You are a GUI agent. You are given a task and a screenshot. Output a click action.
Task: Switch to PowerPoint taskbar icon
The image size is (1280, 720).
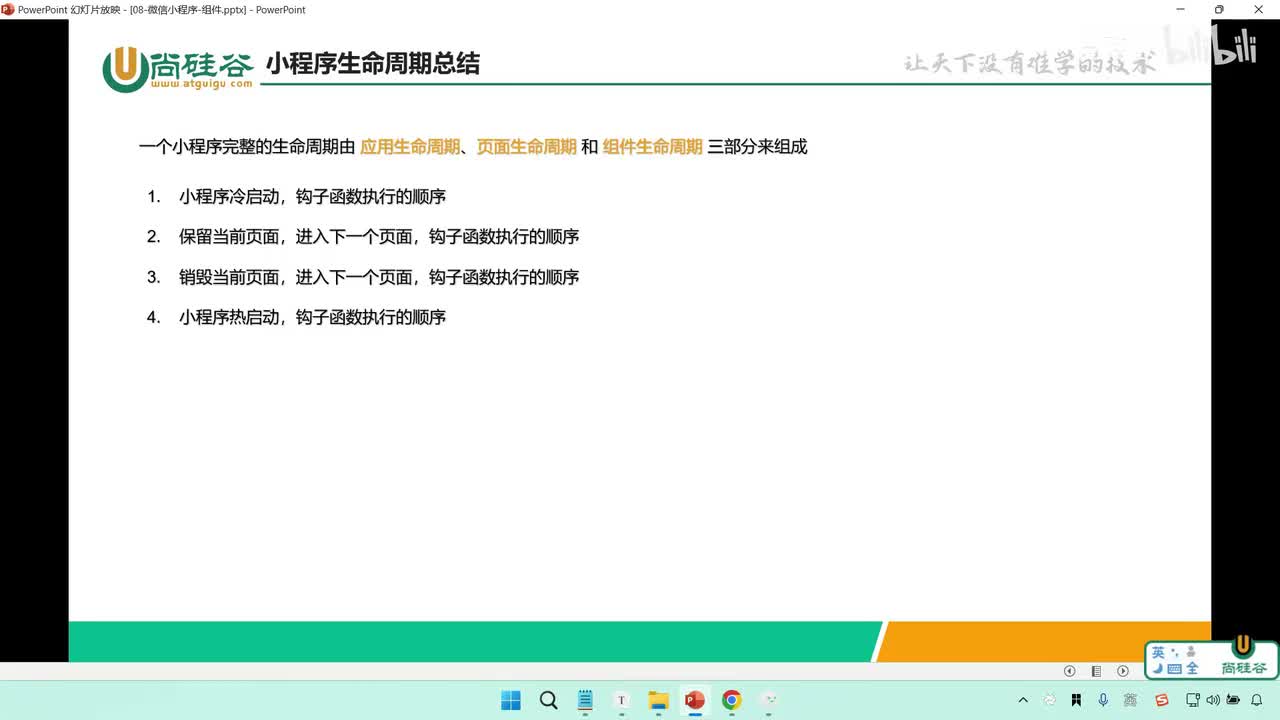point(695,700)
